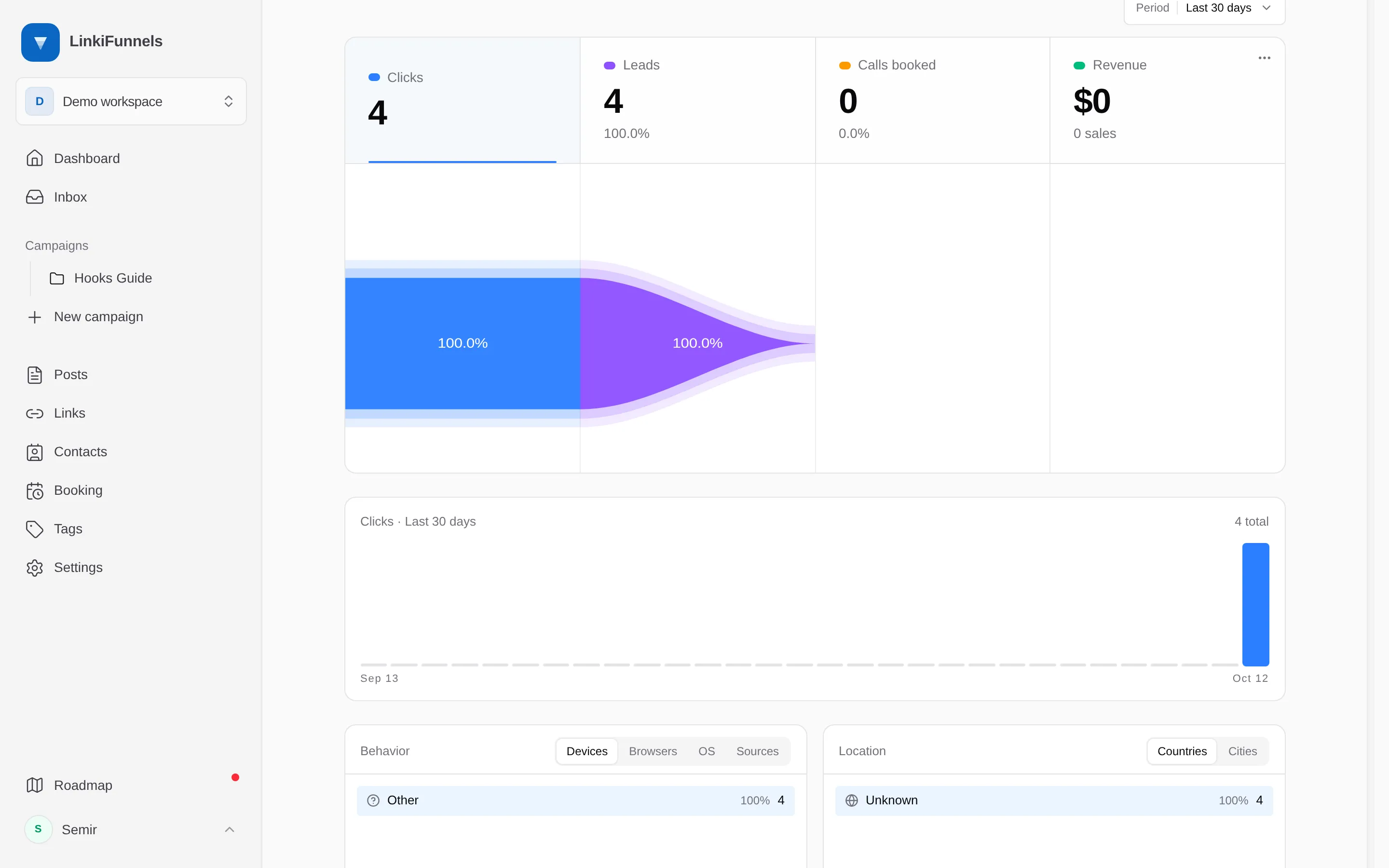Click the Unknown country row

[1054, 800]
